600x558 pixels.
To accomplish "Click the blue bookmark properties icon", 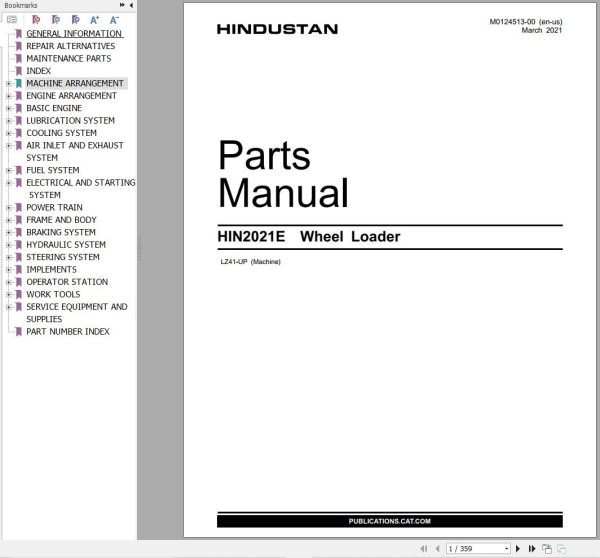I will (76, 19).
